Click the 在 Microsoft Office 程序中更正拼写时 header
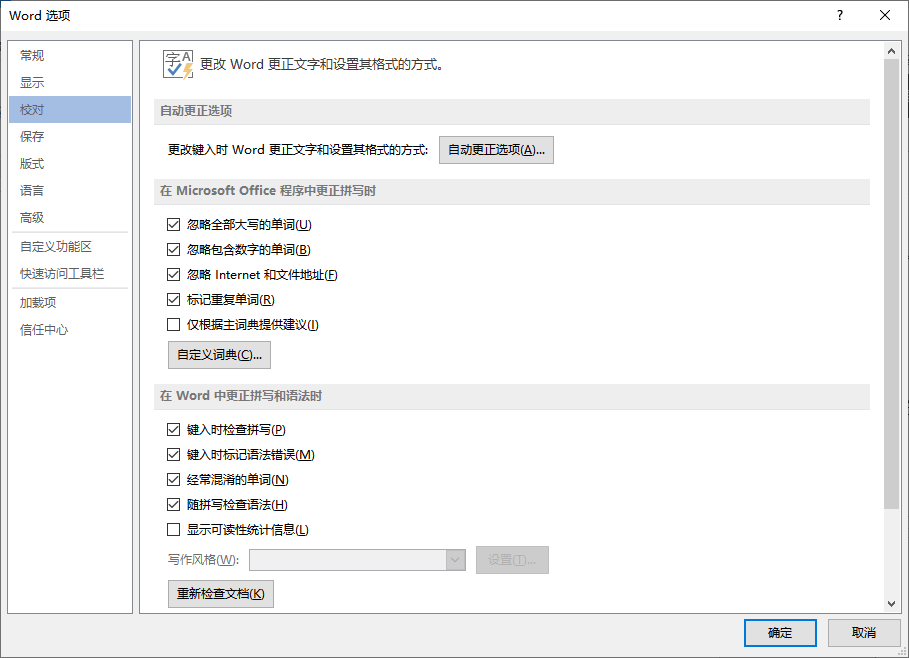The image size is (909, 658). coord(512,191)
